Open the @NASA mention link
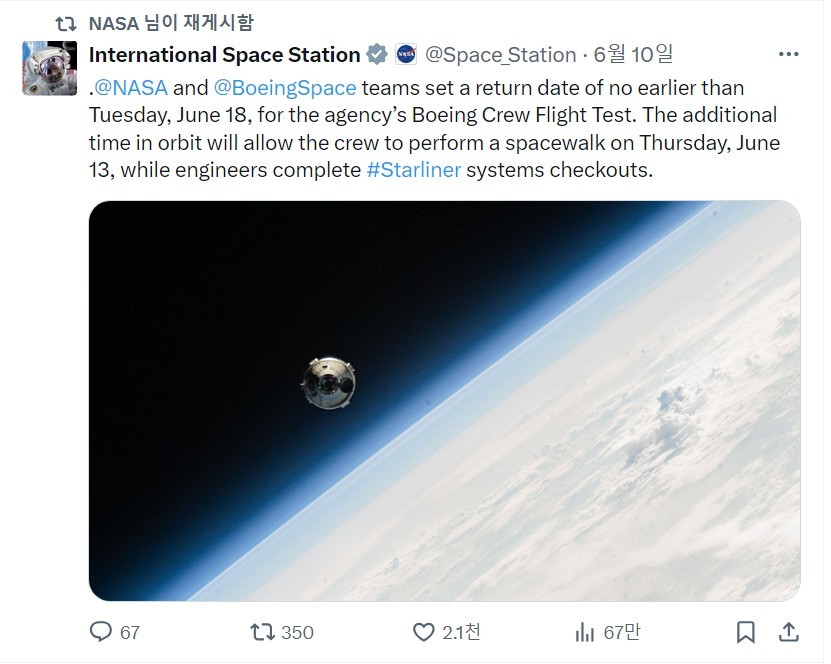The height and width of the screenshot is (664, 831). 131,88
